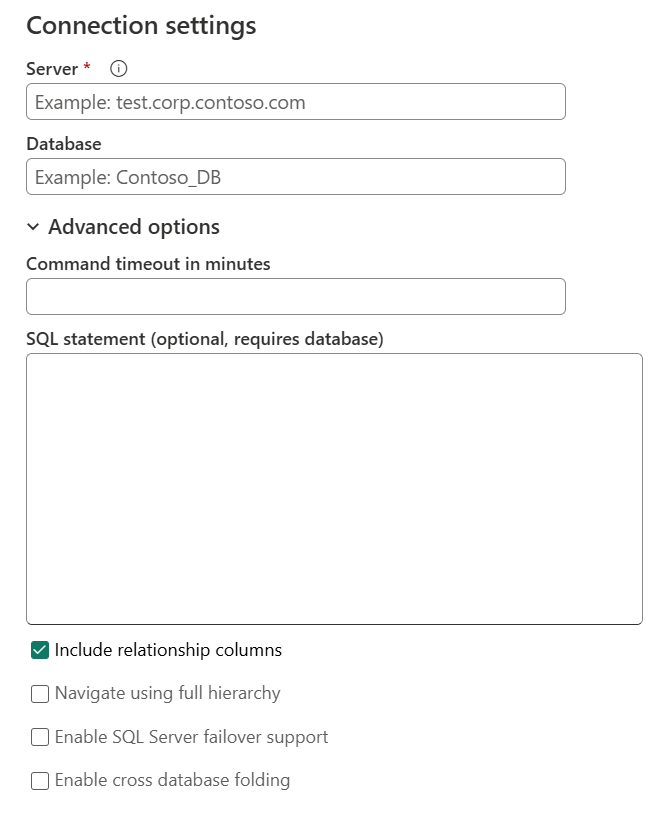Select the checkmark in Include relationship columns
The width and height of the screenshot is (658, 817).
[39, 649]
